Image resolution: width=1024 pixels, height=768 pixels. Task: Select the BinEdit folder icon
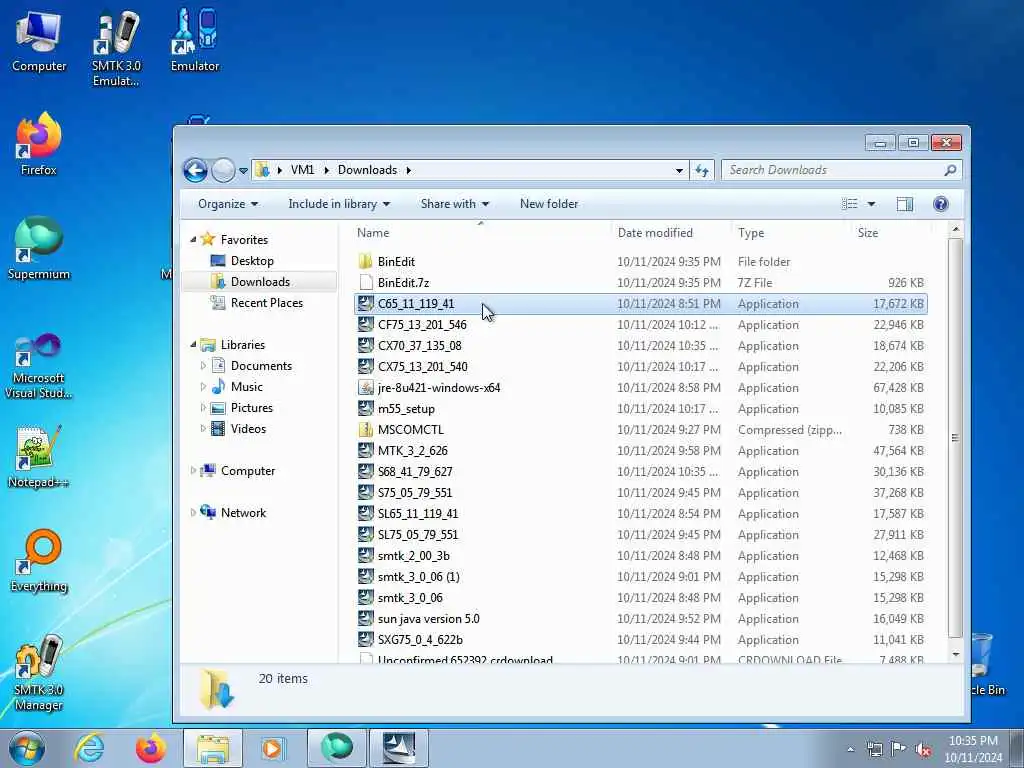pos(366,262)
